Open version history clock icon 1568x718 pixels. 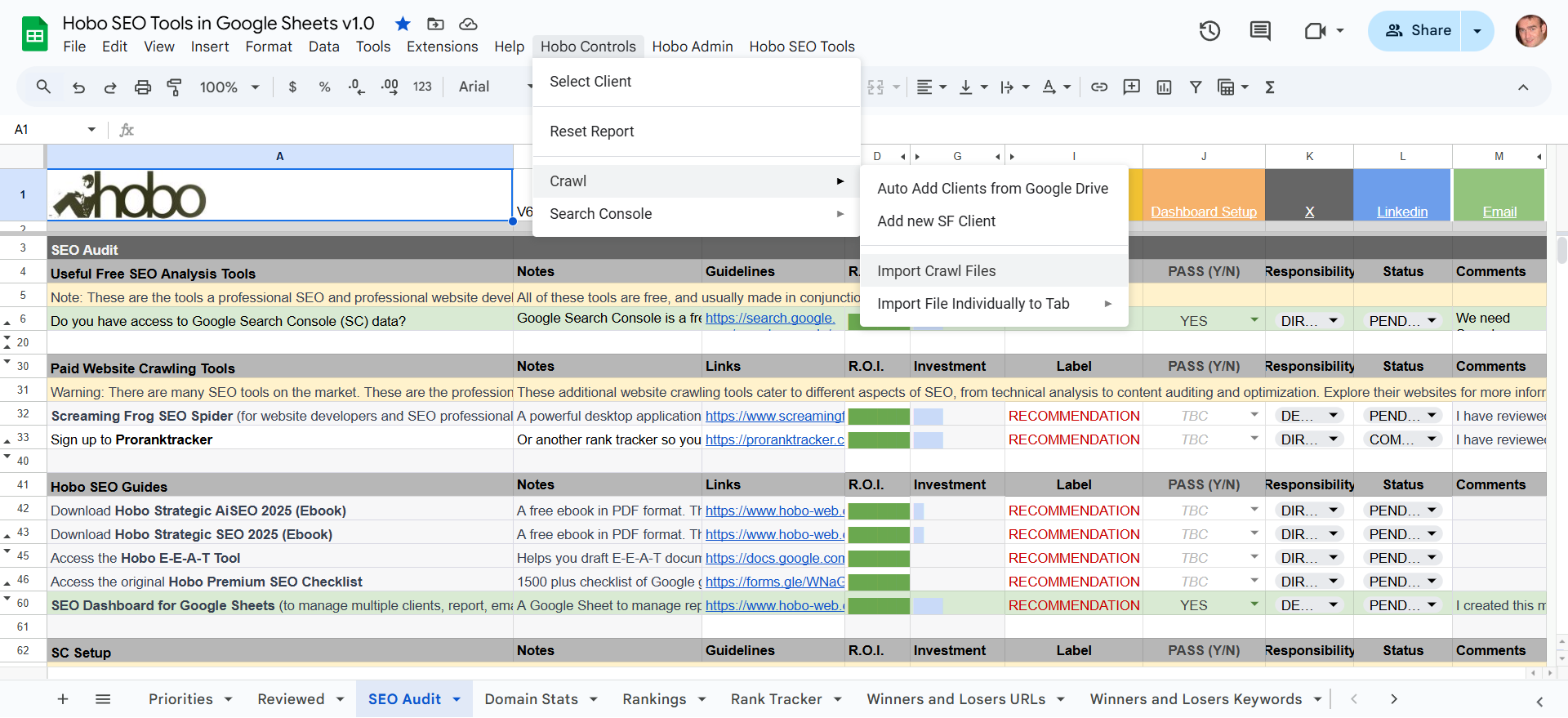click(x=1209, y=31)
